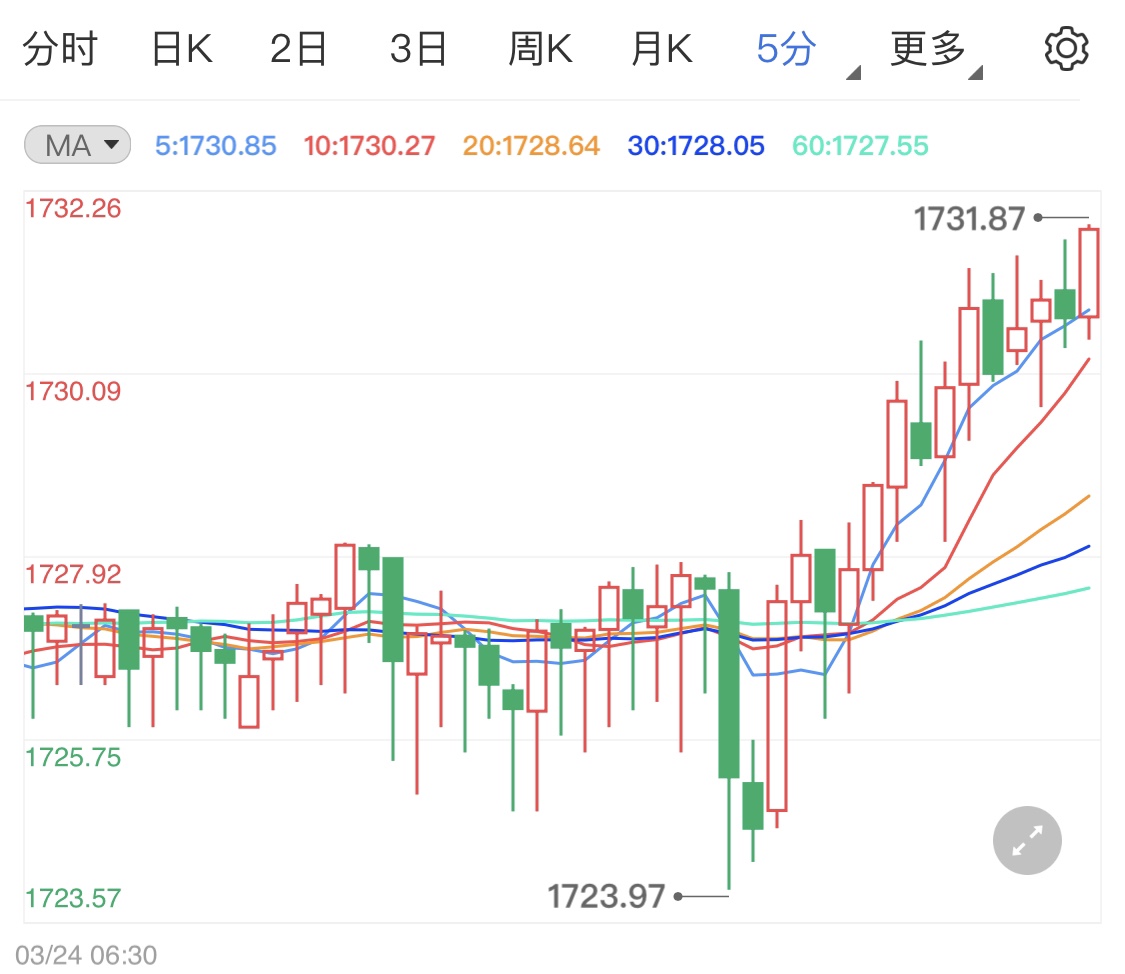1125x974 pixels.
Task: Click the MA60 value 60:1727.55
Action: [x=860, y=146]
